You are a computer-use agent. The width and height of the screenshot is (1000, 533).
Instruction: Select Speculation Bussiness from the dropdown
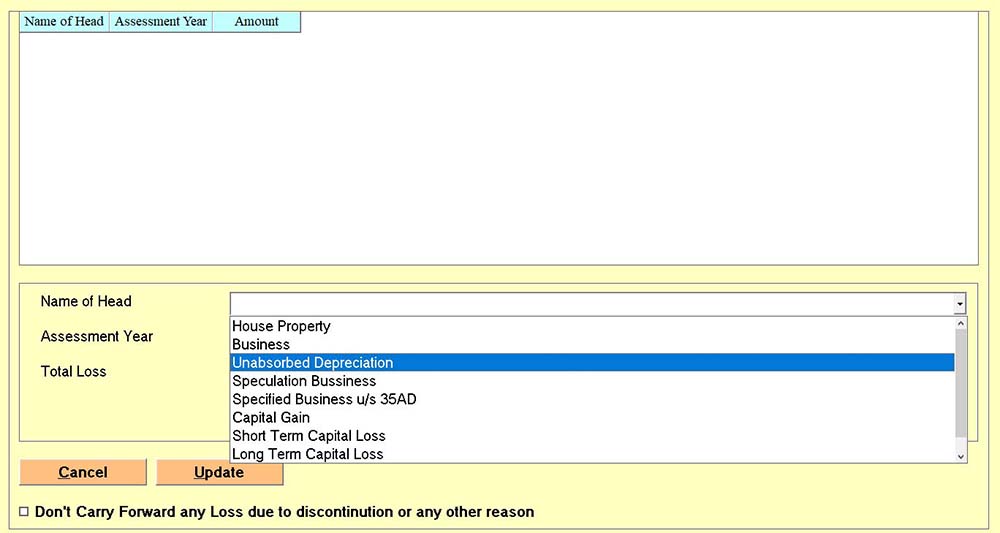304,381
